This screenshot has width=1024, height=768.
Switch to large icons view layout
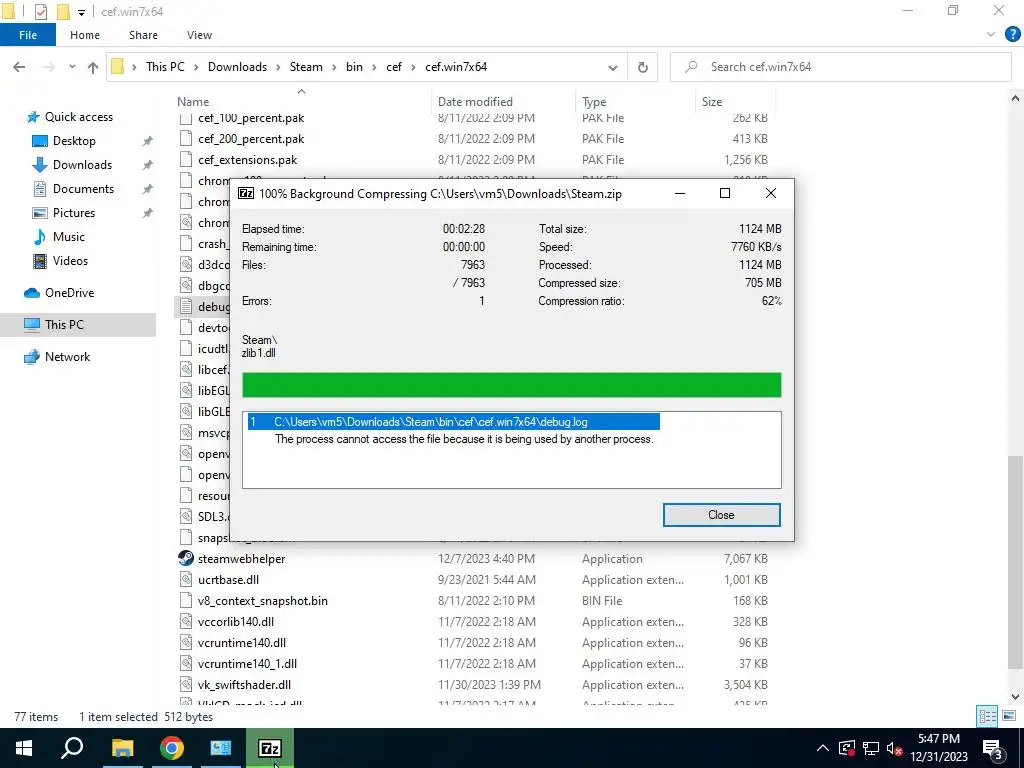point(1008,716)
